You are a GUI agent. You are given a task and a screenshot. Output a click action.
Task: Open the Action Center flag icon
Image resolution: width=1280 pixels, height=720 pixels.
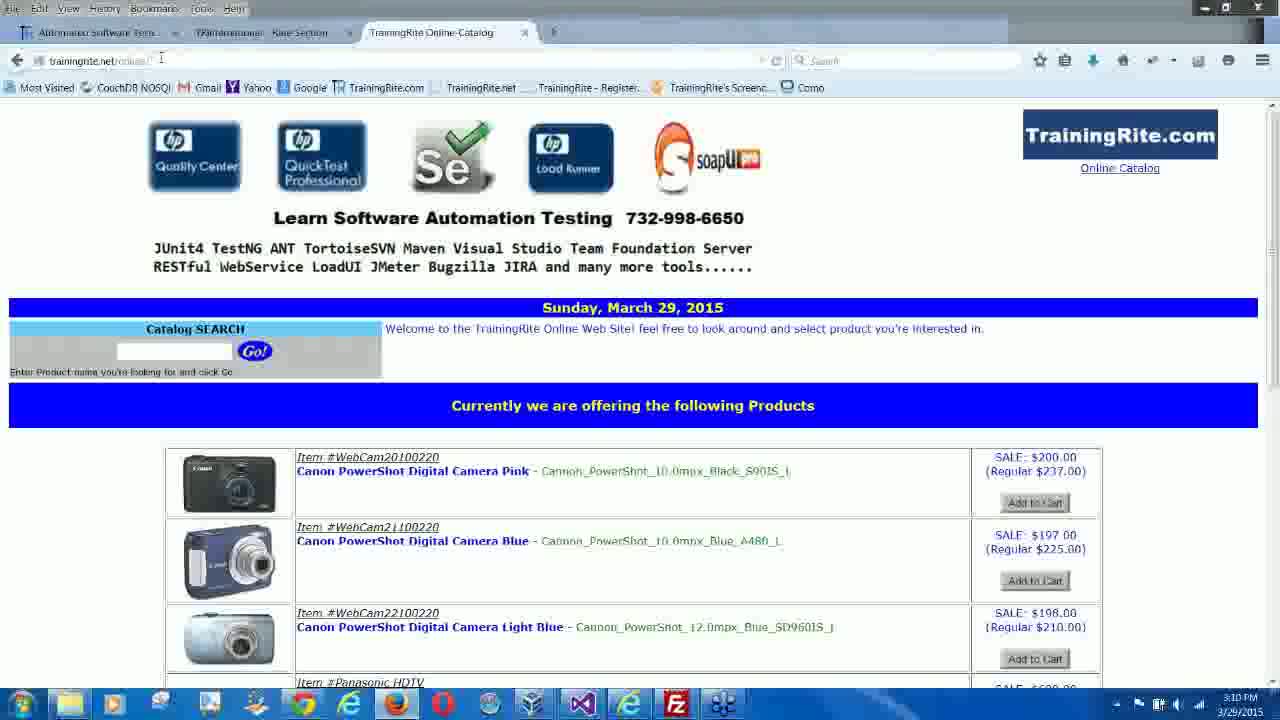pos(1139,704)
